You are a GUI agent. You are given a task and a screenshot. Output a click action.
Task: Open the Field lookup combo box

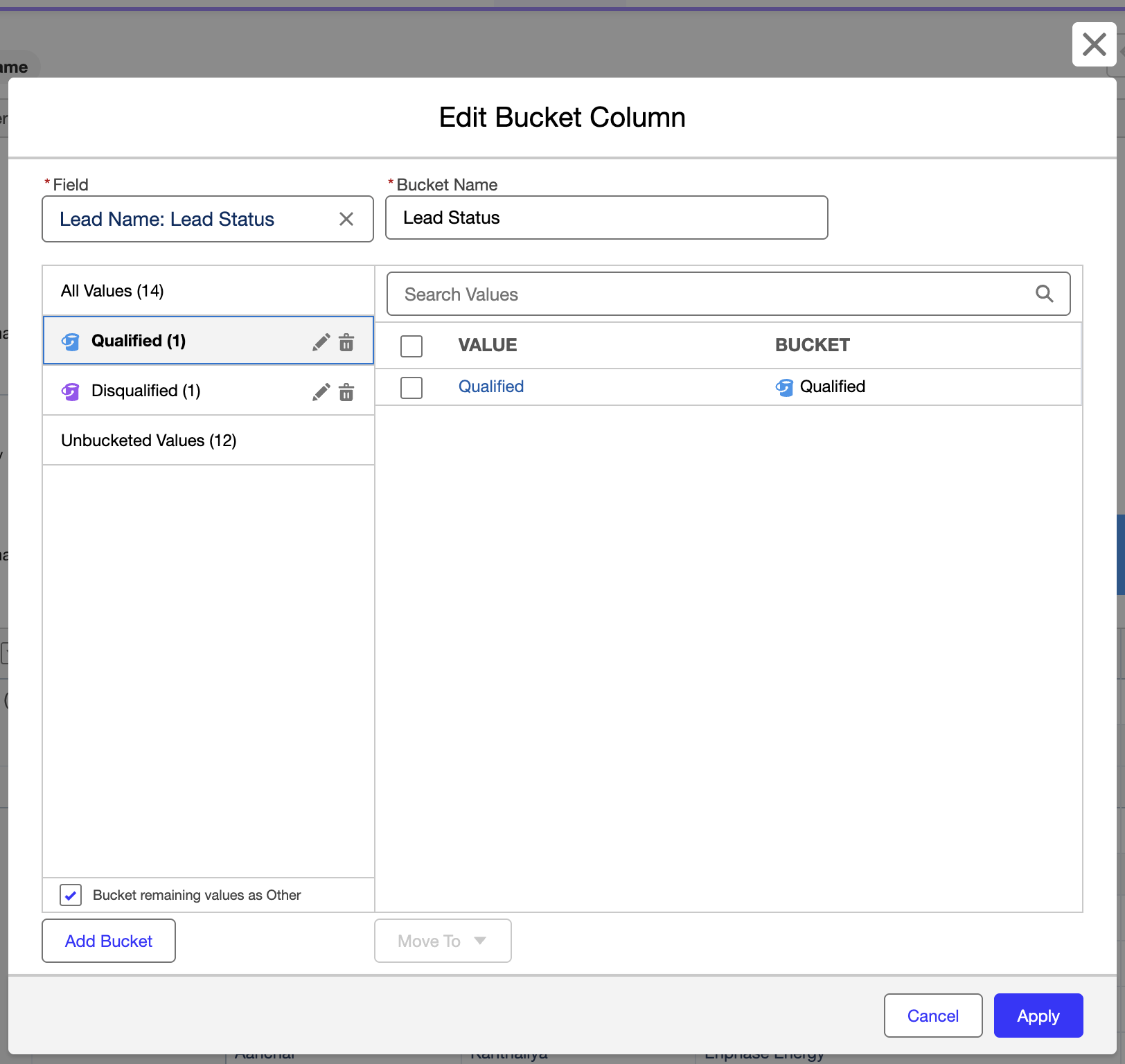[x=208, y=219]
